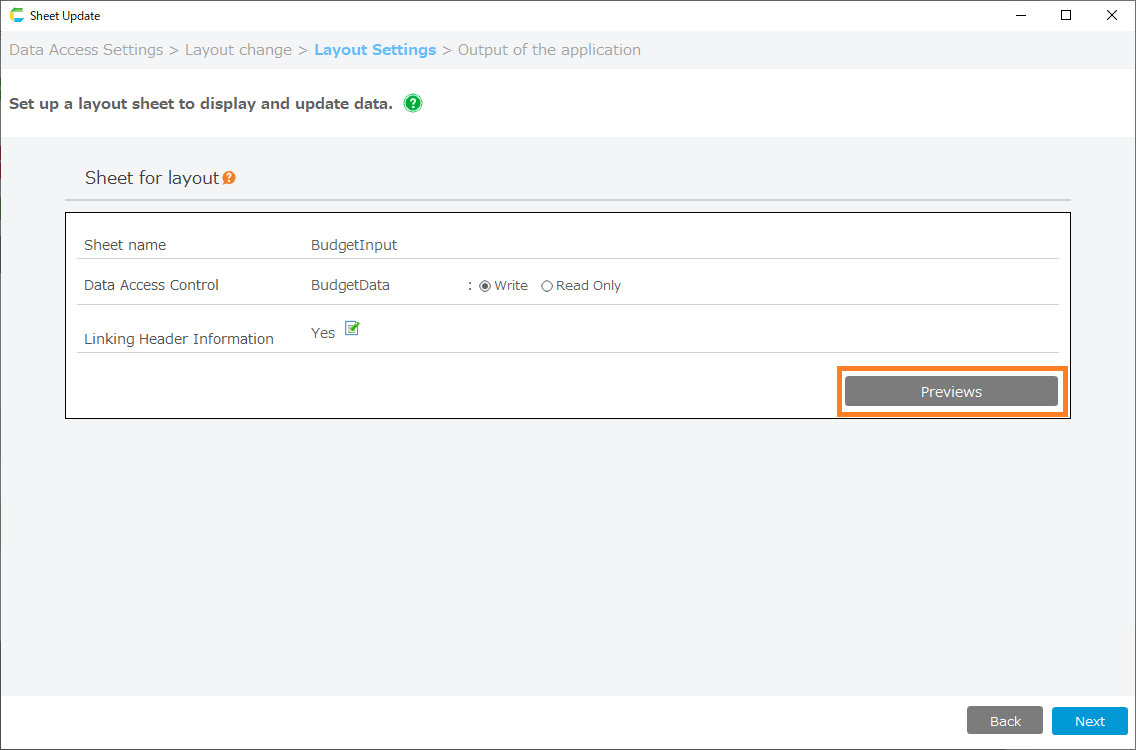Maximize the Sheet Update window
1136x750 pixels.
pyautogui.click(x=1066, y=15)
